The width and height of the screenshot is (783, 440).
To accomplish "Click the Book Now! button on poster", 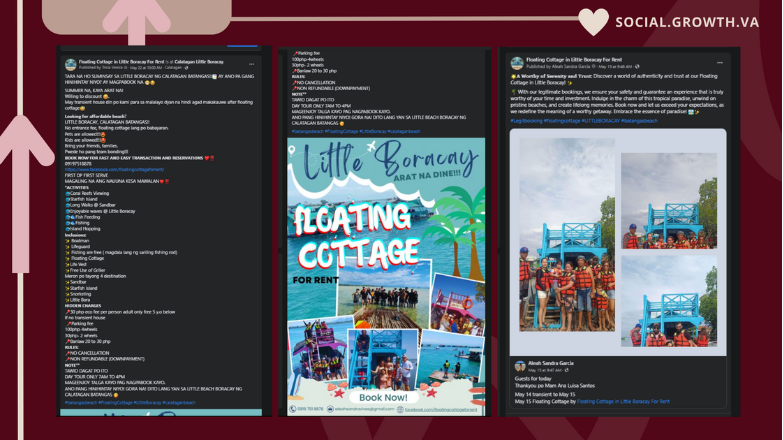I will (383, 398).
